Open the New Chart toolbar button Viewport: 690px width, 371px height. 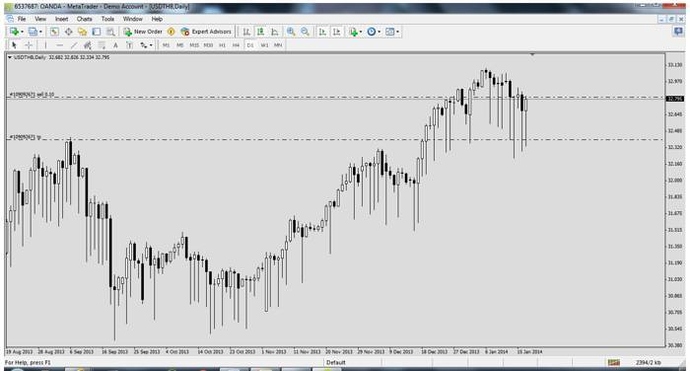tap(14, 32)
